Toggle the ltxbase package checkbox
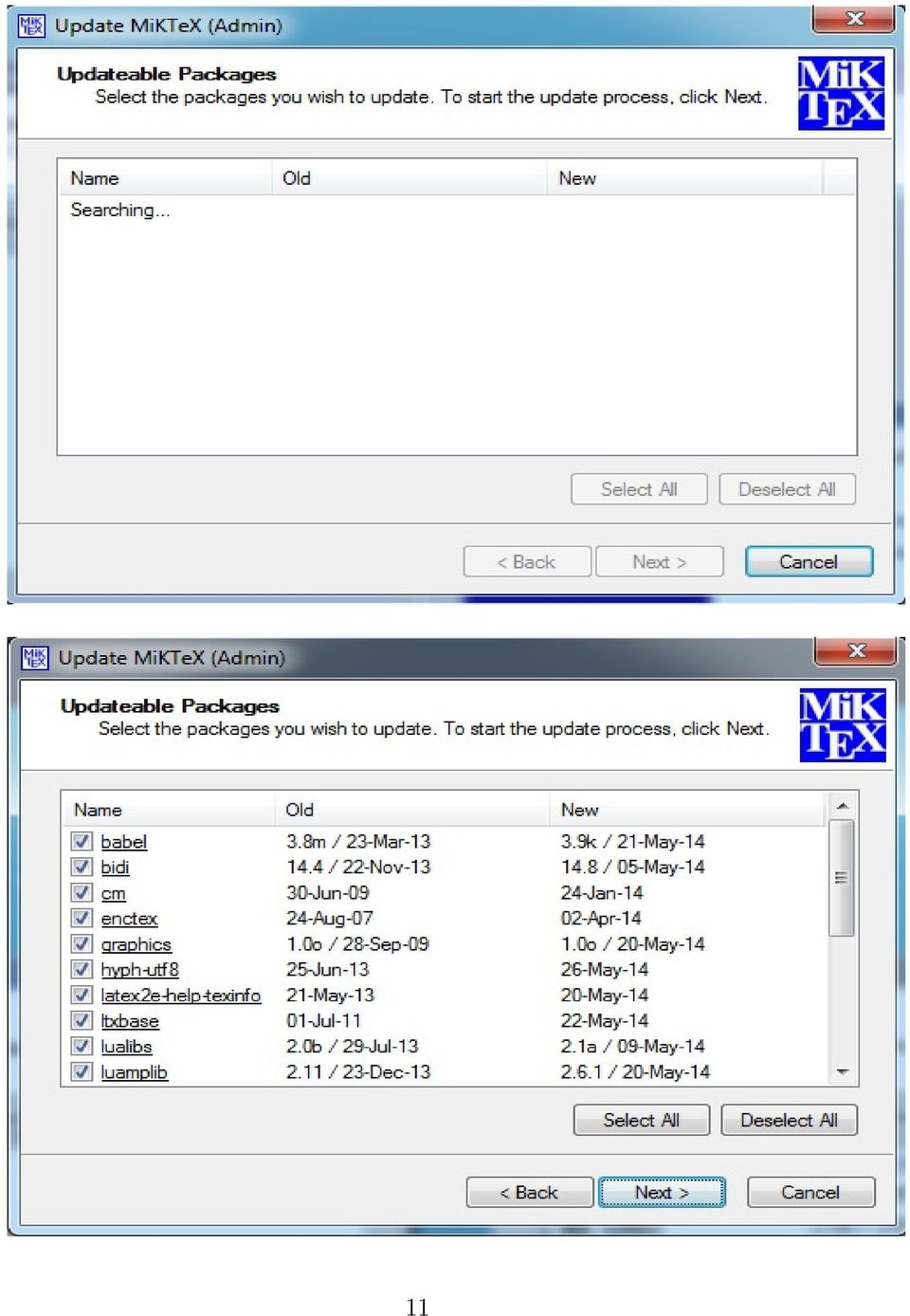Screen dimensions: 910x1316 82,1020
